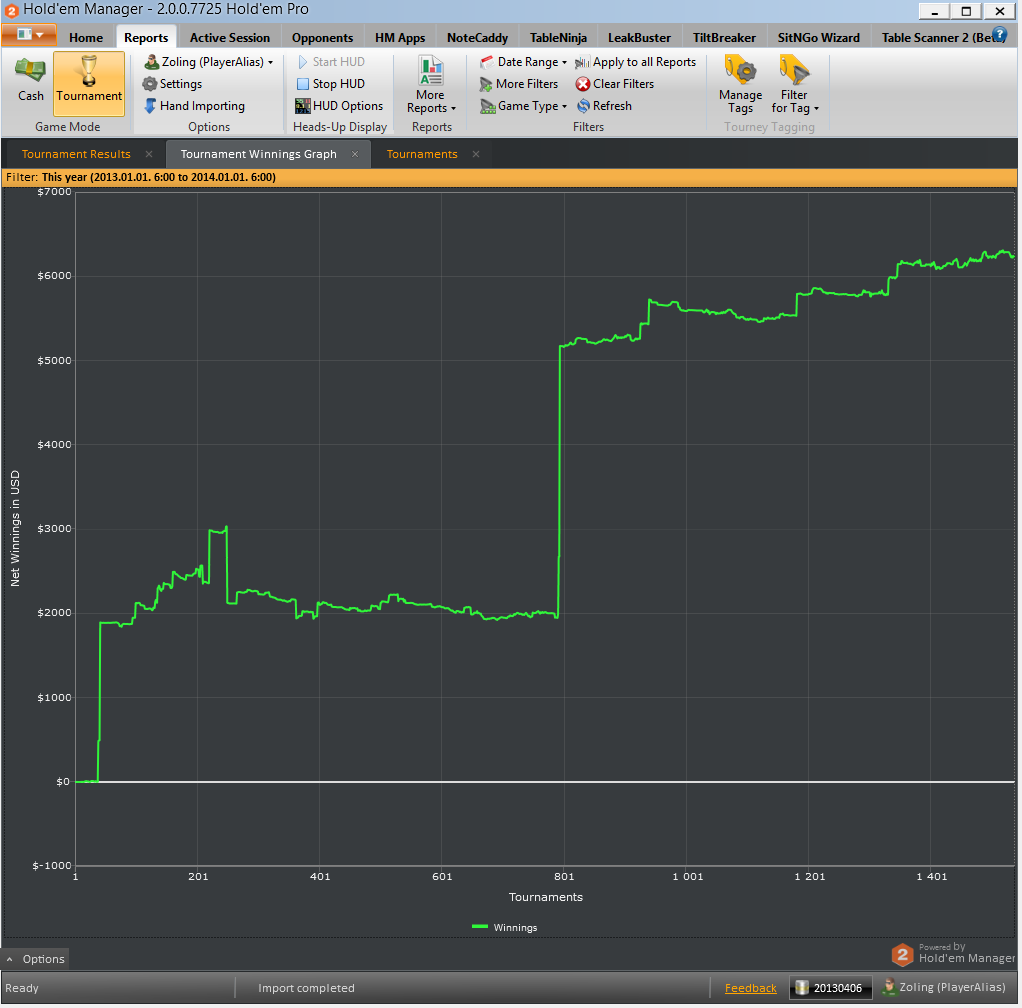Click the Feedback link

pyautogui.click(x=750, y=988)
